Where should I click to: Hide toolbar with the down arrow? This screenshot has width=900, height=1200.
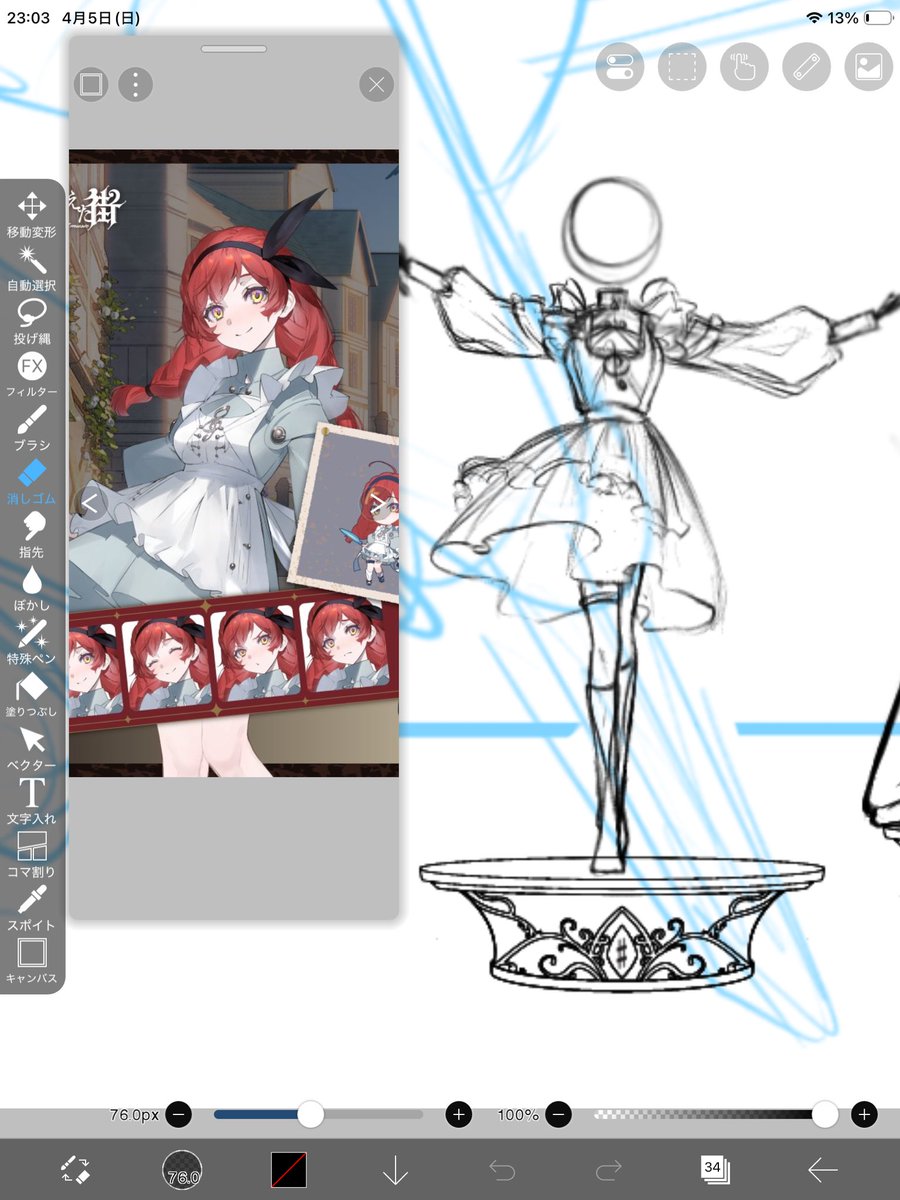point(395,1169)
